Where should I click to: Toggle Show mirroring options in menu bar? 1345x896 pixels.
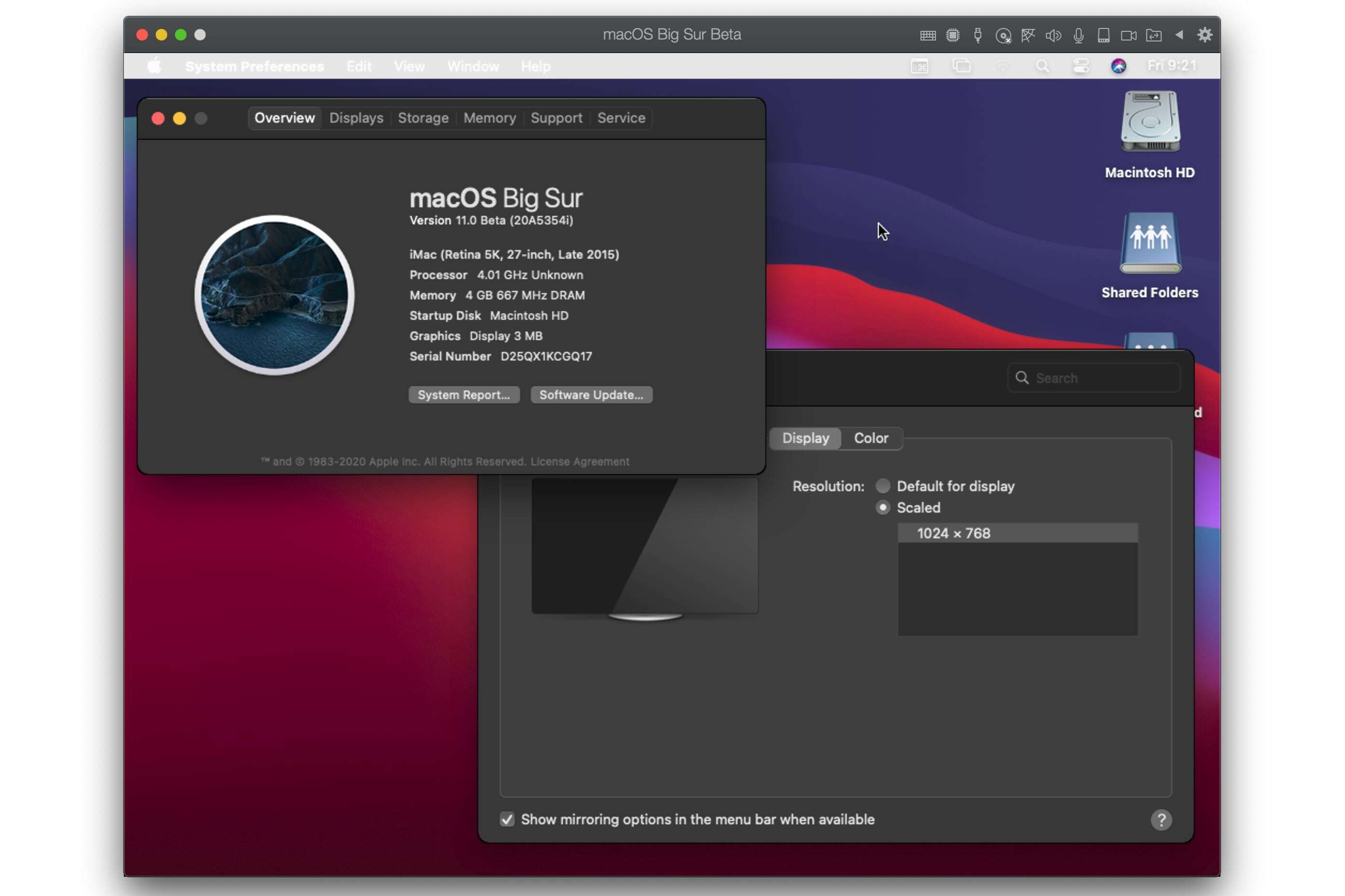pos(507,819)
